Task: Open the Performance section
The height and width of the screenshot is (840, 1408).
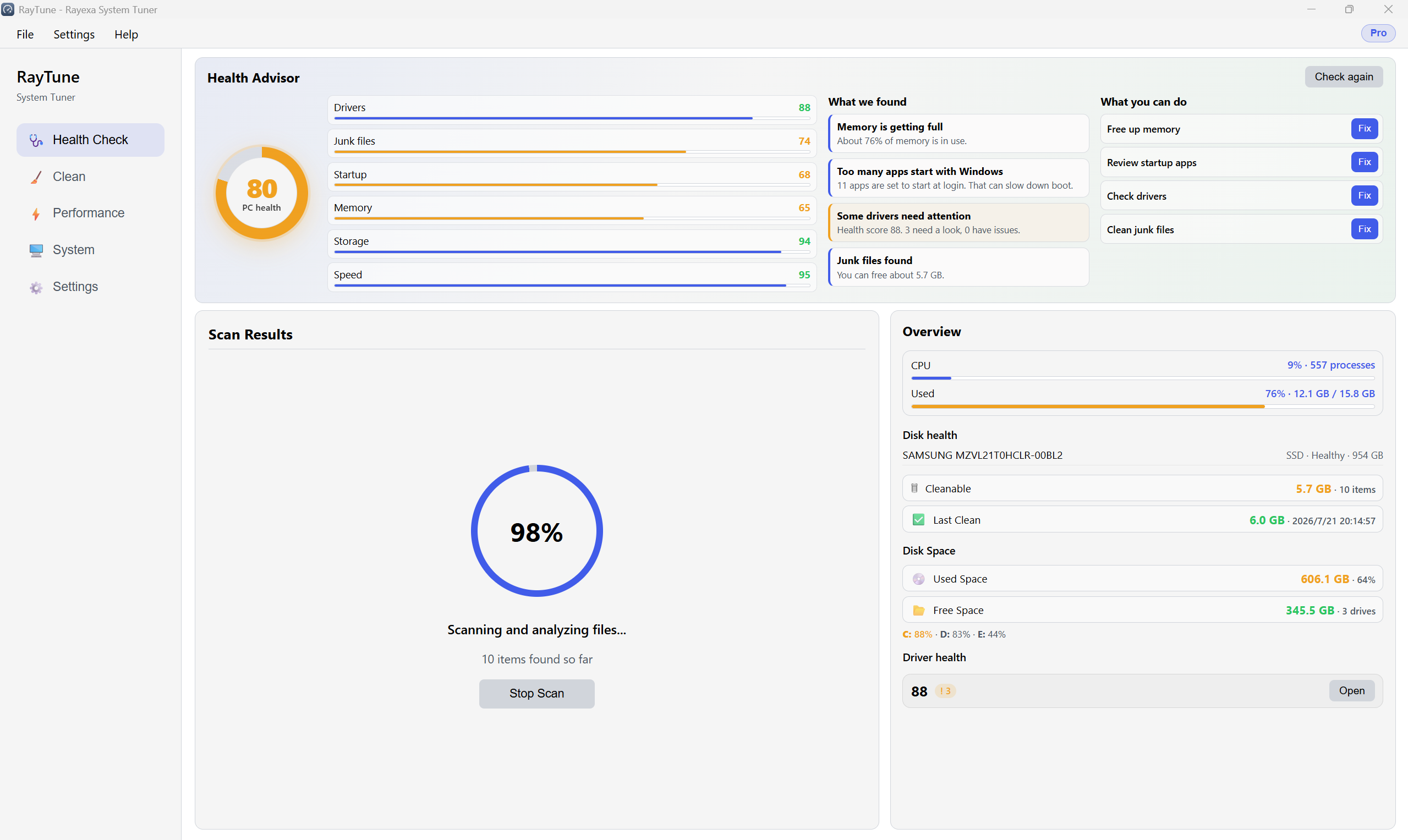Action: (91, 213)
